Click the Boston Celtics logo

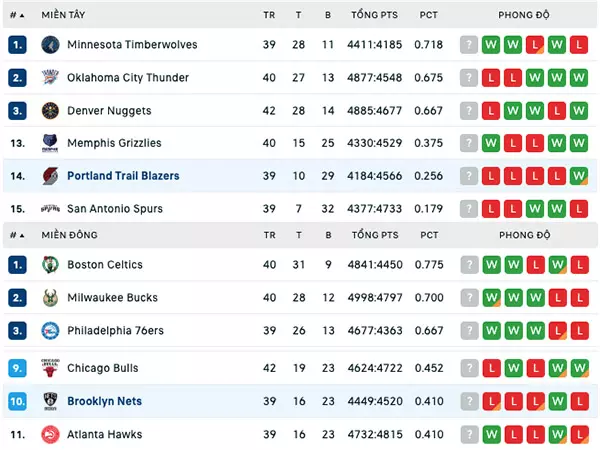50,265
